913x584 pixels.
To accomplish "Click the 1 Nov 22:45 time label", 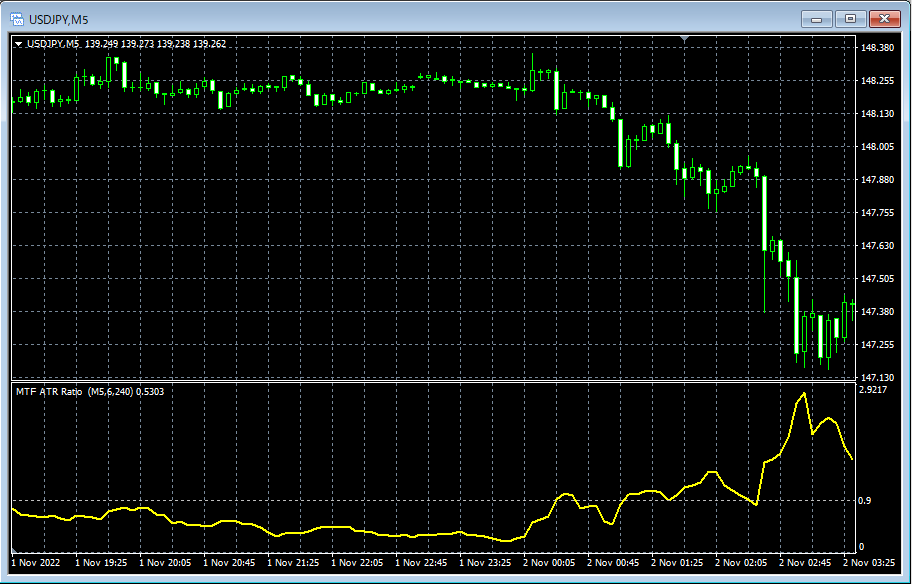I will (422, 562).
